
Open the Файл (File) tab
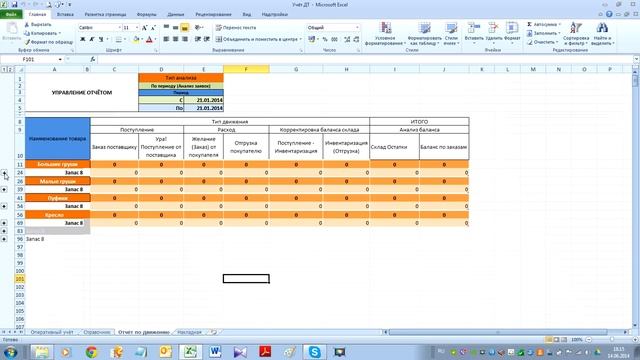click(11, 14)
